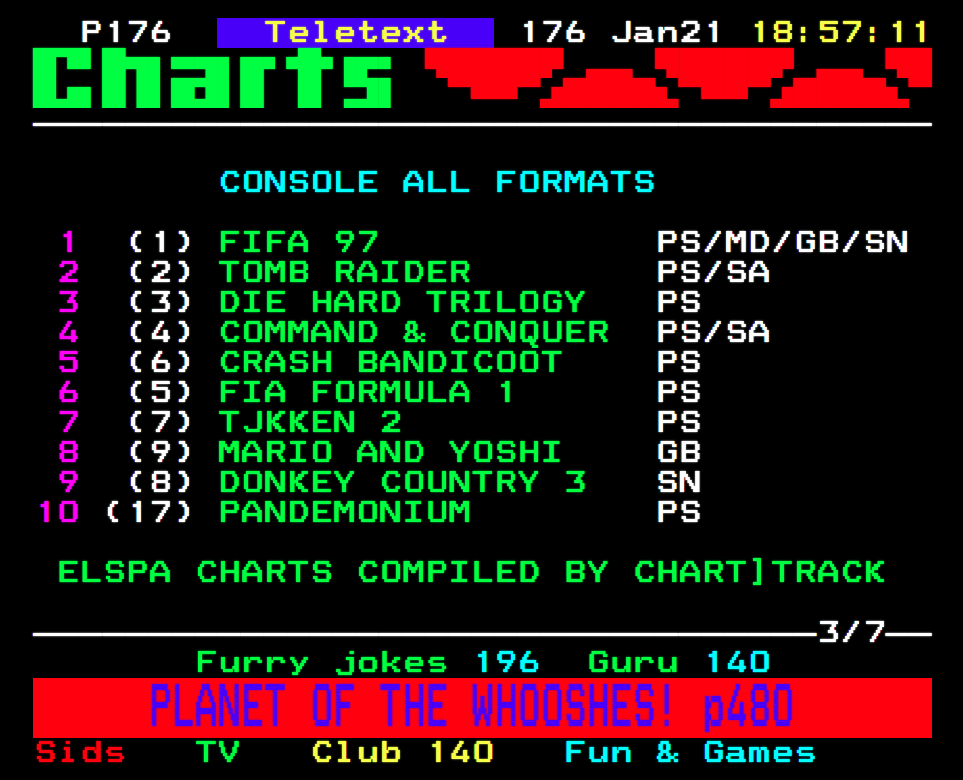The image size is (963, 780).
Task: Click the PS/SA format beside COMMAND & CONQUER
Action: [713, 332]
